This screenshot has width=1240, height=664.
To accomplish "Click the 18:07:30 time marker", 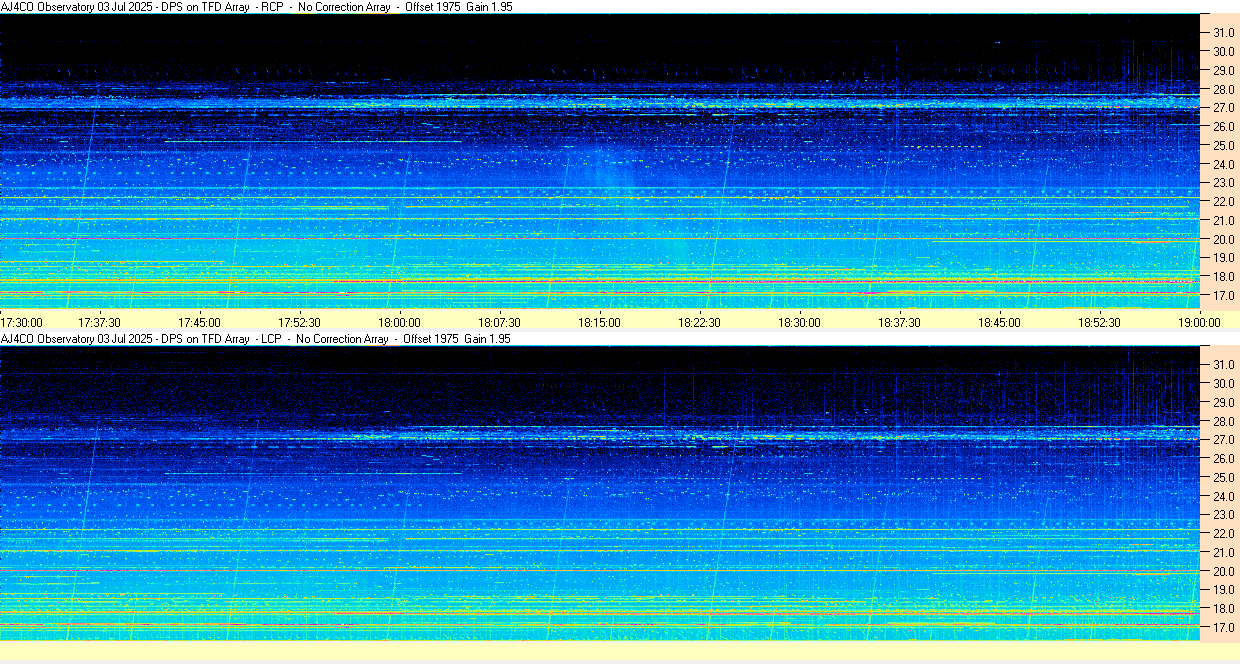I will point(499,322).
